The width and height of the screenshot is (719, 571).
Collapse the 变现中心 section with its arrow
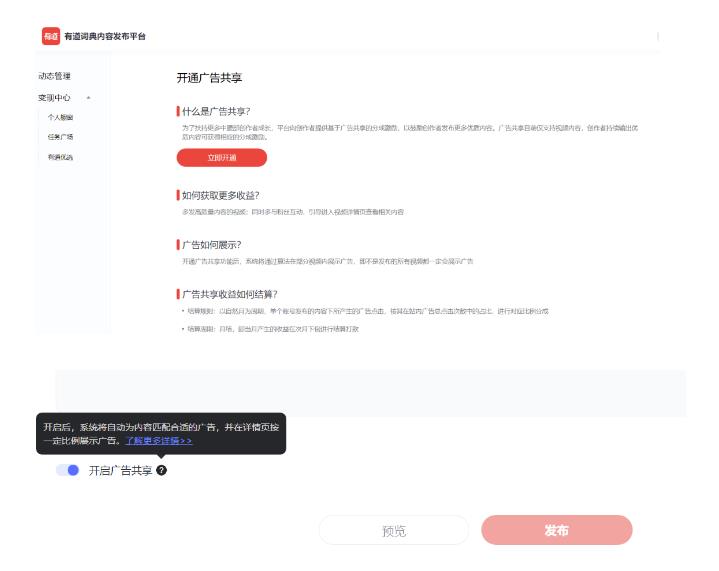(x=89, y=98)
